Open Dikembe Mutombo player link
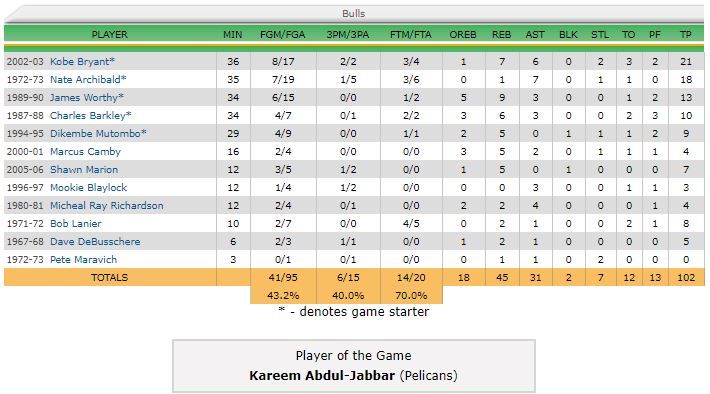This screenshot has width=710, height=394. tap(96, 134)
